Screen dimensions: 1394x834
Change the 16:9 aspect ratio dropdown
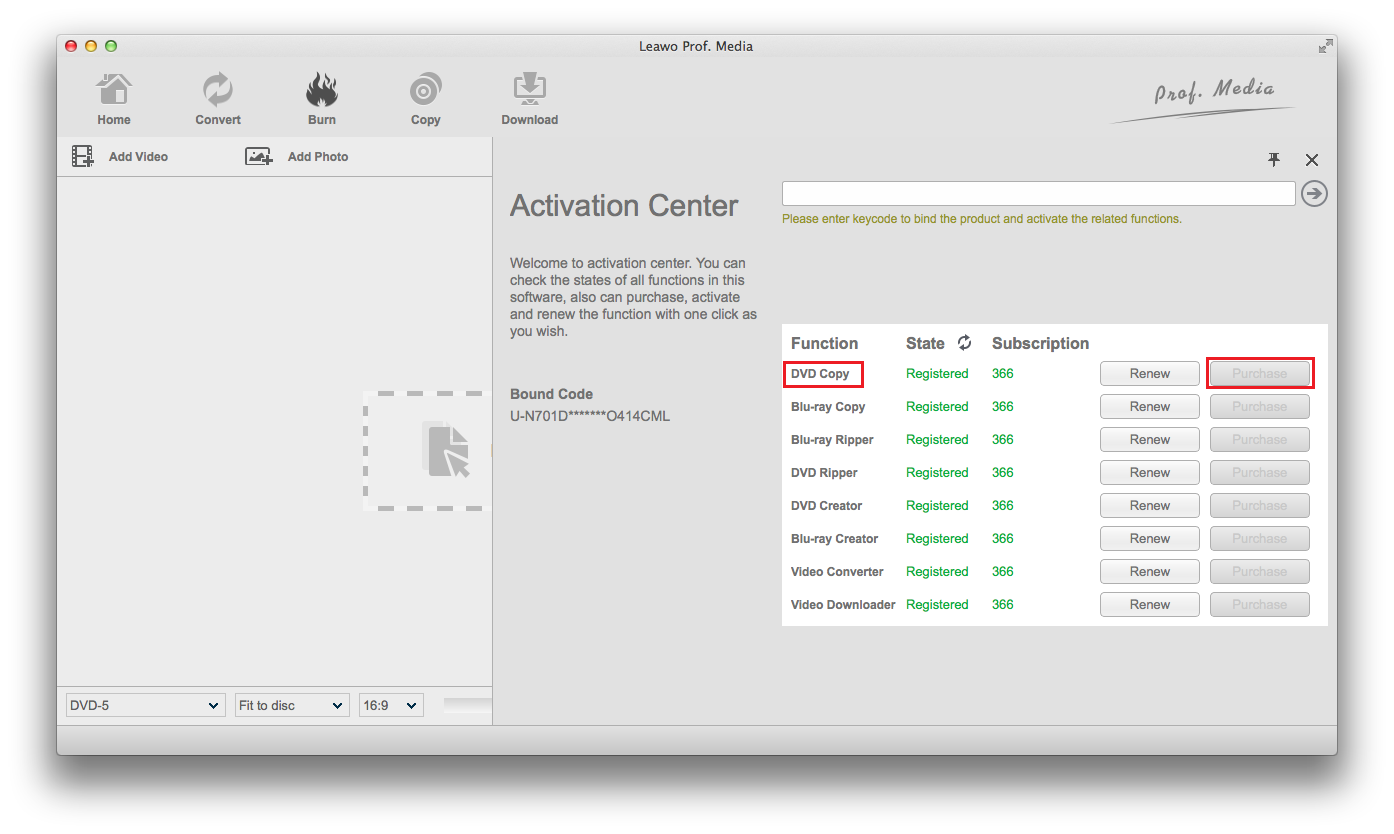click(x=391, y=705)
